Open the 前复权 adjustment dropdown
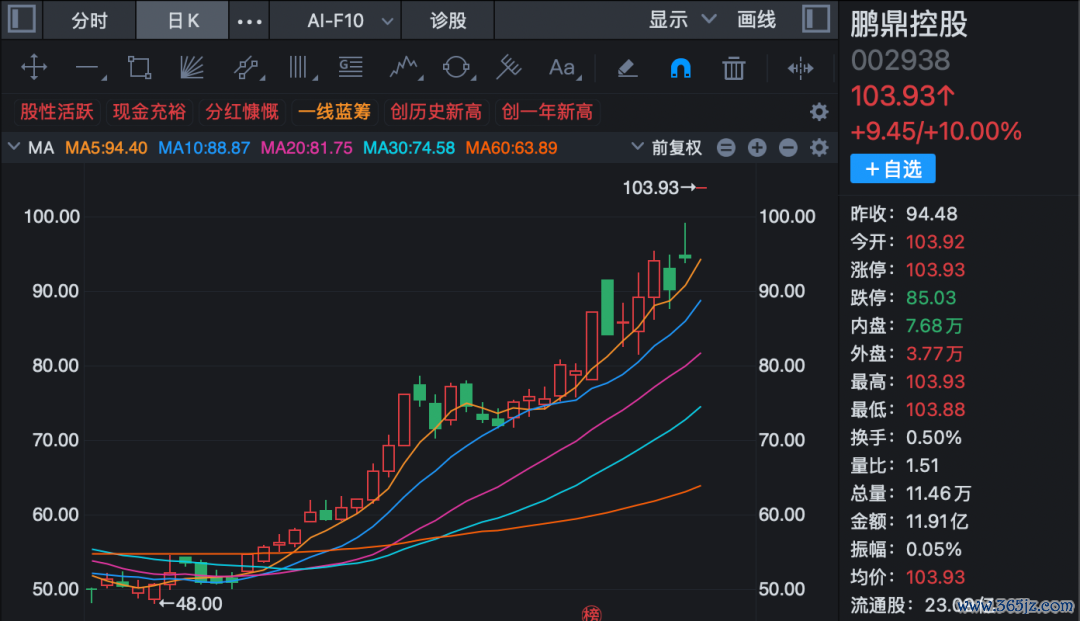The height and width of the screenshot is (621, 1080). pyautogui.click(x=667, y=147)
